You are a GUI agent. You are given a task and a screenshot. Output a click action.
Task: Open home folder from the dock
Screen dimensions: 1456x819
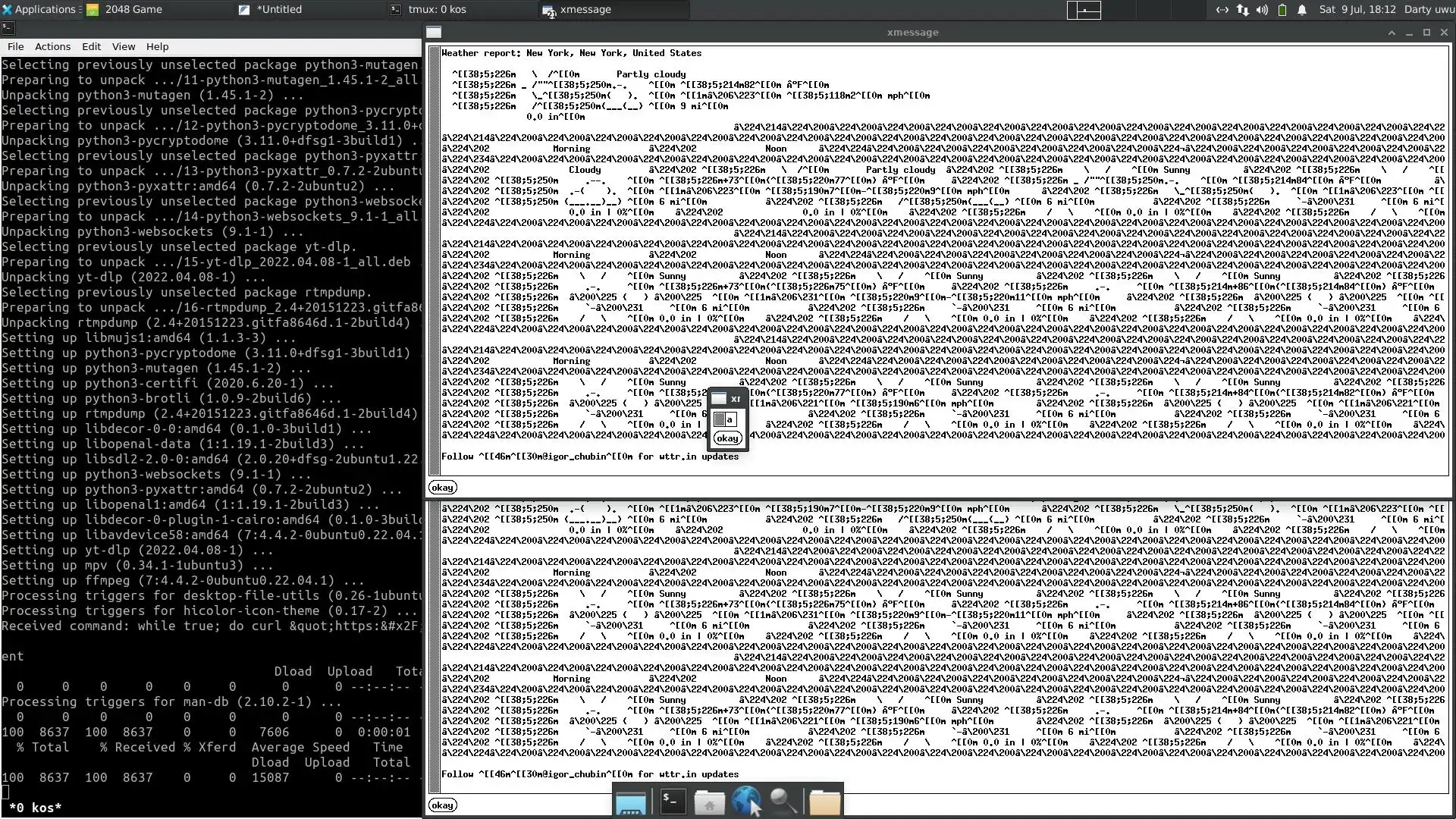coord(710,802)
